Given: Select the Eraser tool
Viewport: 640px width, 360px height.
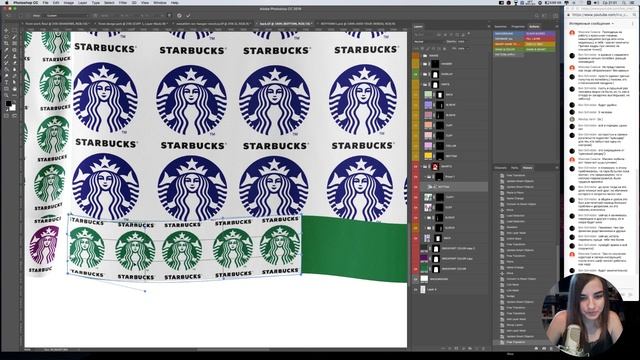Looking at the screenshot, I should tap(14, 63).
